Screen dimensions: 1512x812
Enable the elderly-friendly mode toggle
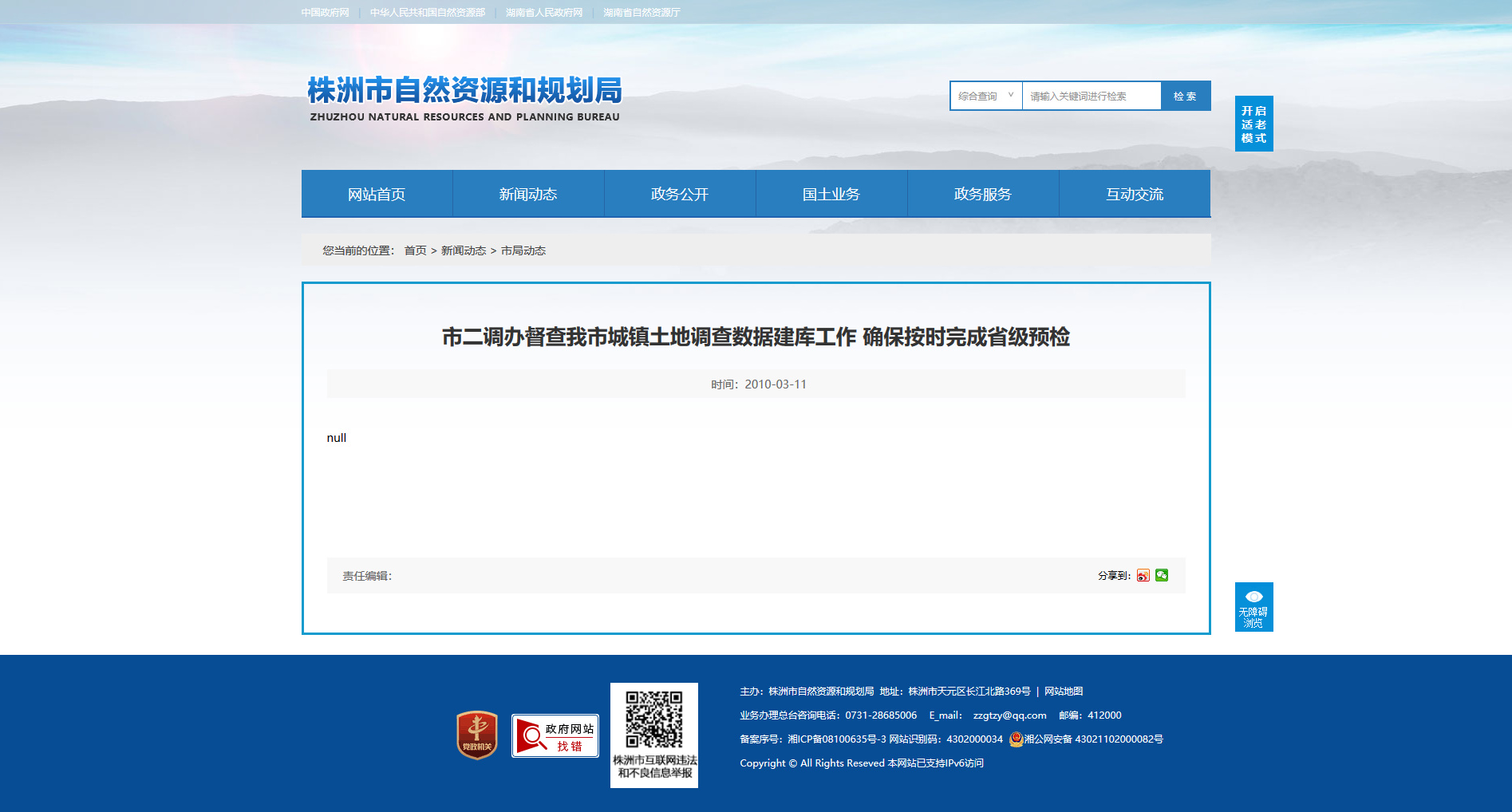point(1253,124)
